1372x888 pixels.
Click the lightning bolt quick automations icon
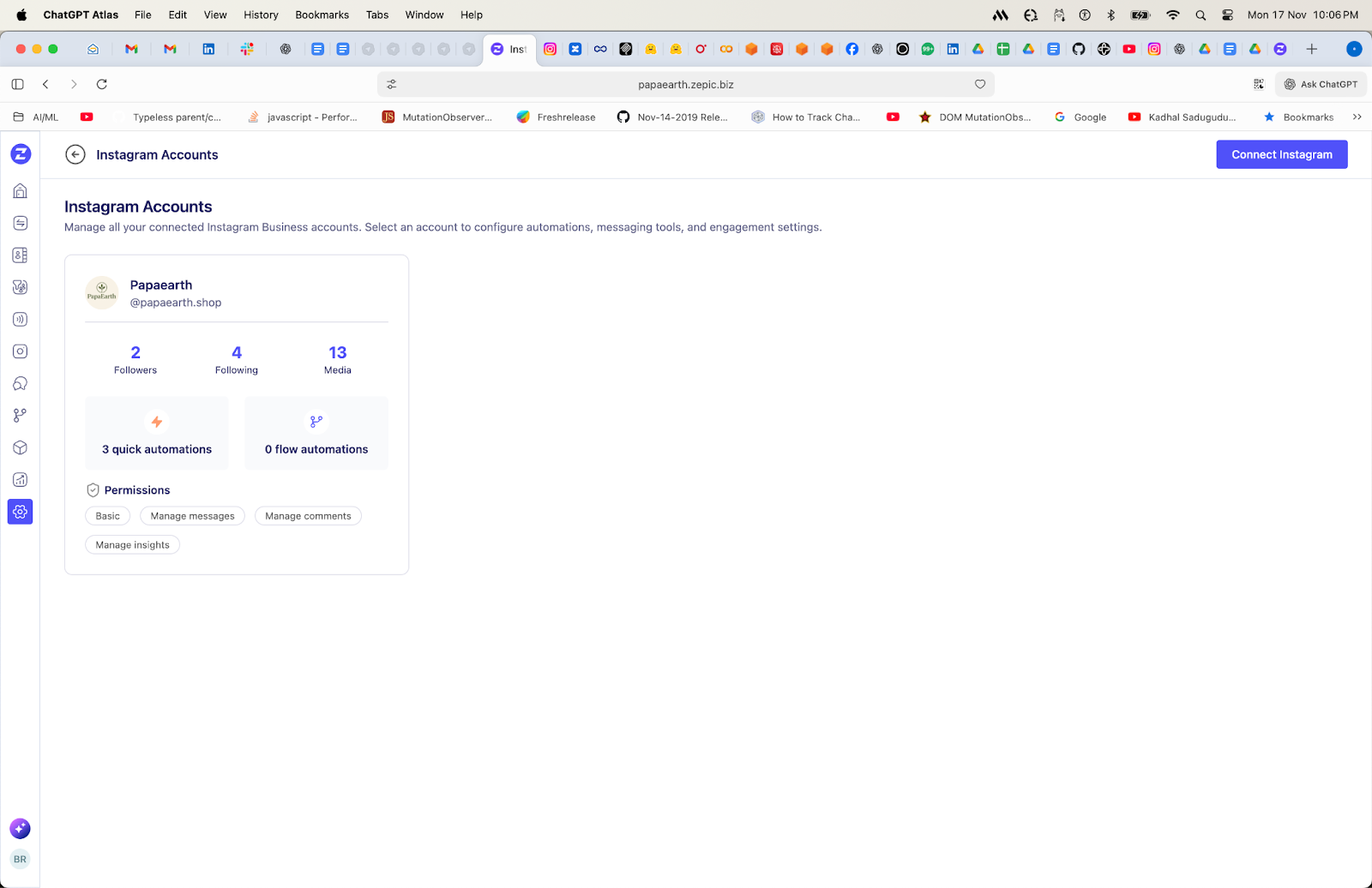click(157, 422)
